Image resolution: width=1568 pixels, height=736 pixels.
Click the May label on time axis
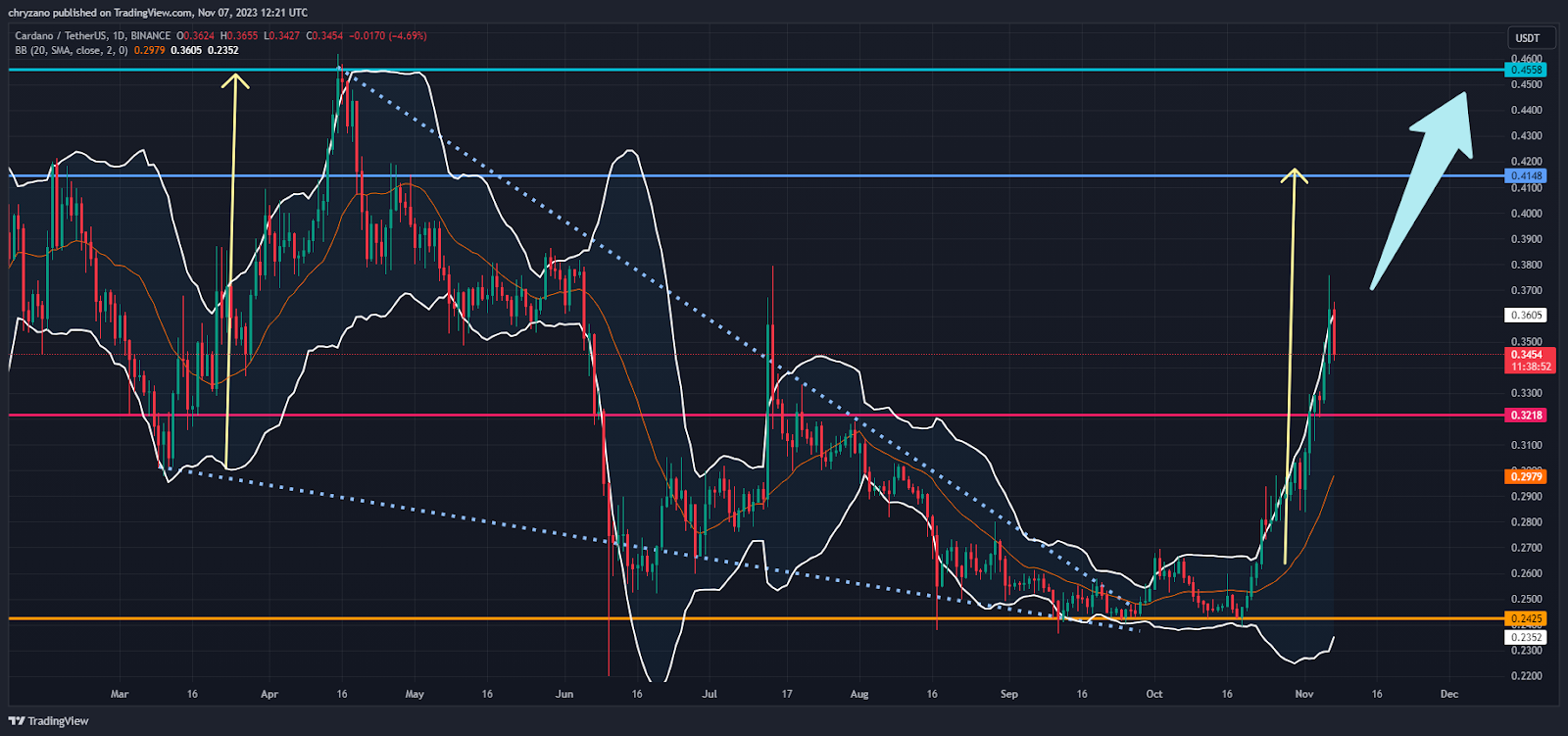[x=415, y=694]
